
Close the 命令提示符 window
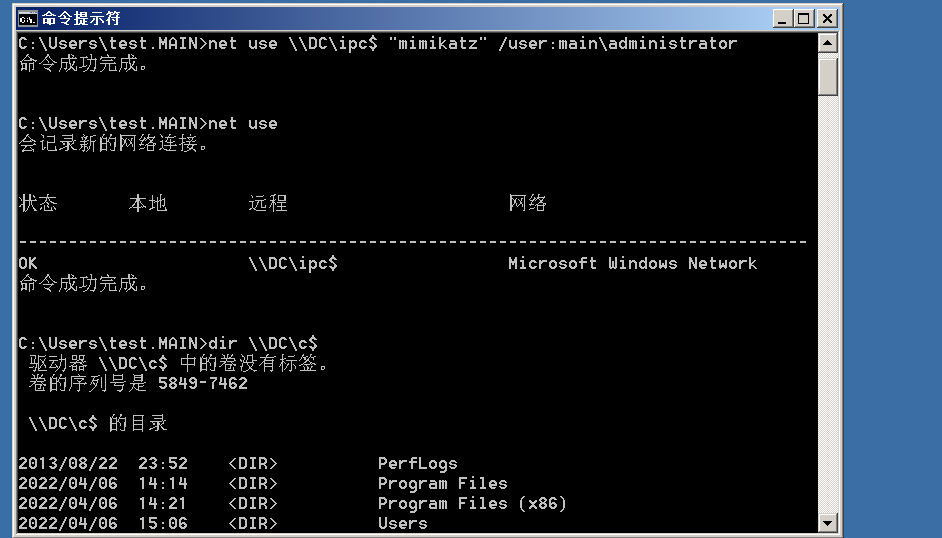827,18
